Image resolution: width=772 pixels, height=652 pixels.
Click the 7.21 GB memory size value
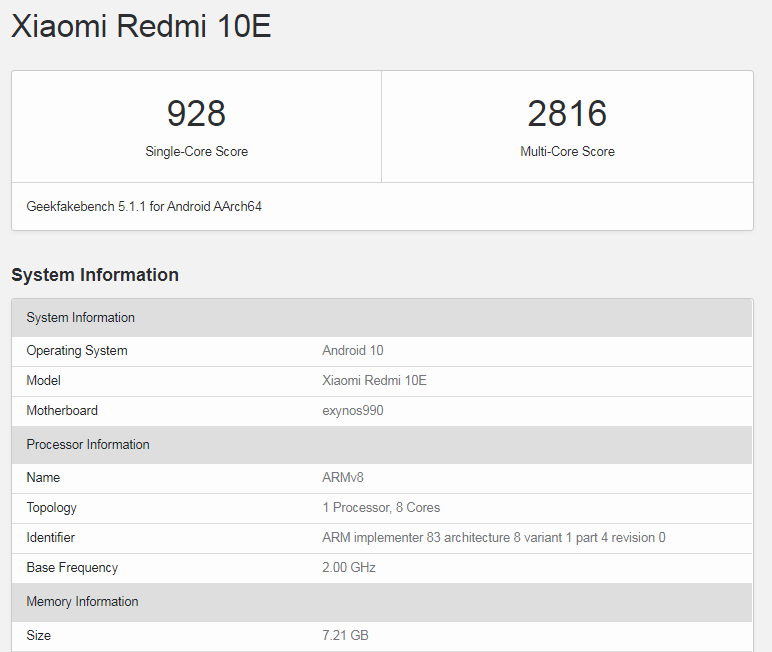point(345,636)
